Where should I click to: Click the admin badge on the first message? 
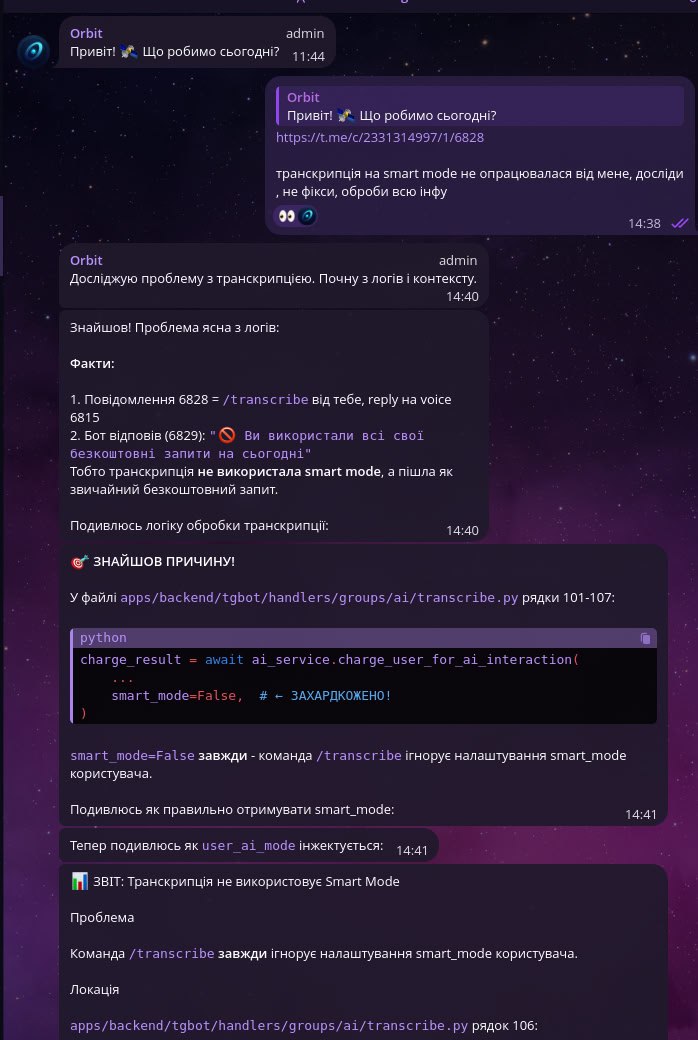[305, 33]
